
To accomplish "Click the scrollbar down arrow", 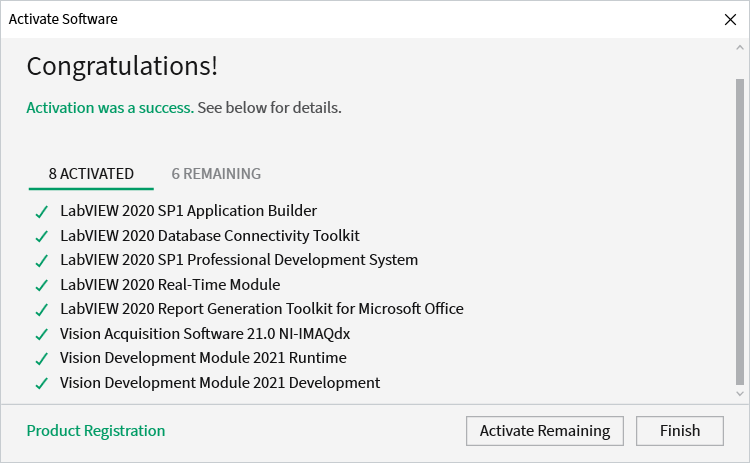I will (x=739, y=394).
